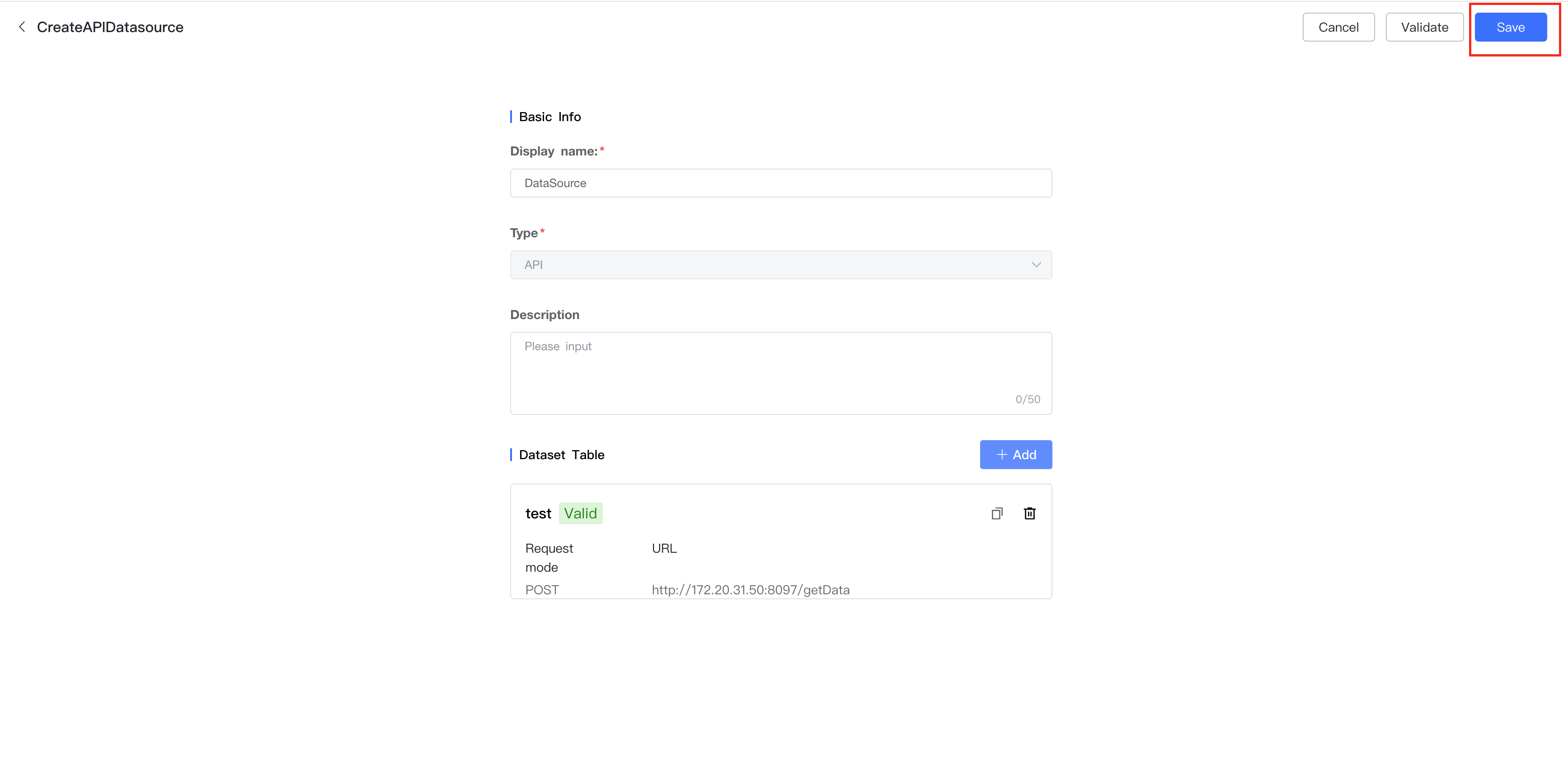Copy the test dataset table
The image size is (1568, 771).
coord(996,513)
